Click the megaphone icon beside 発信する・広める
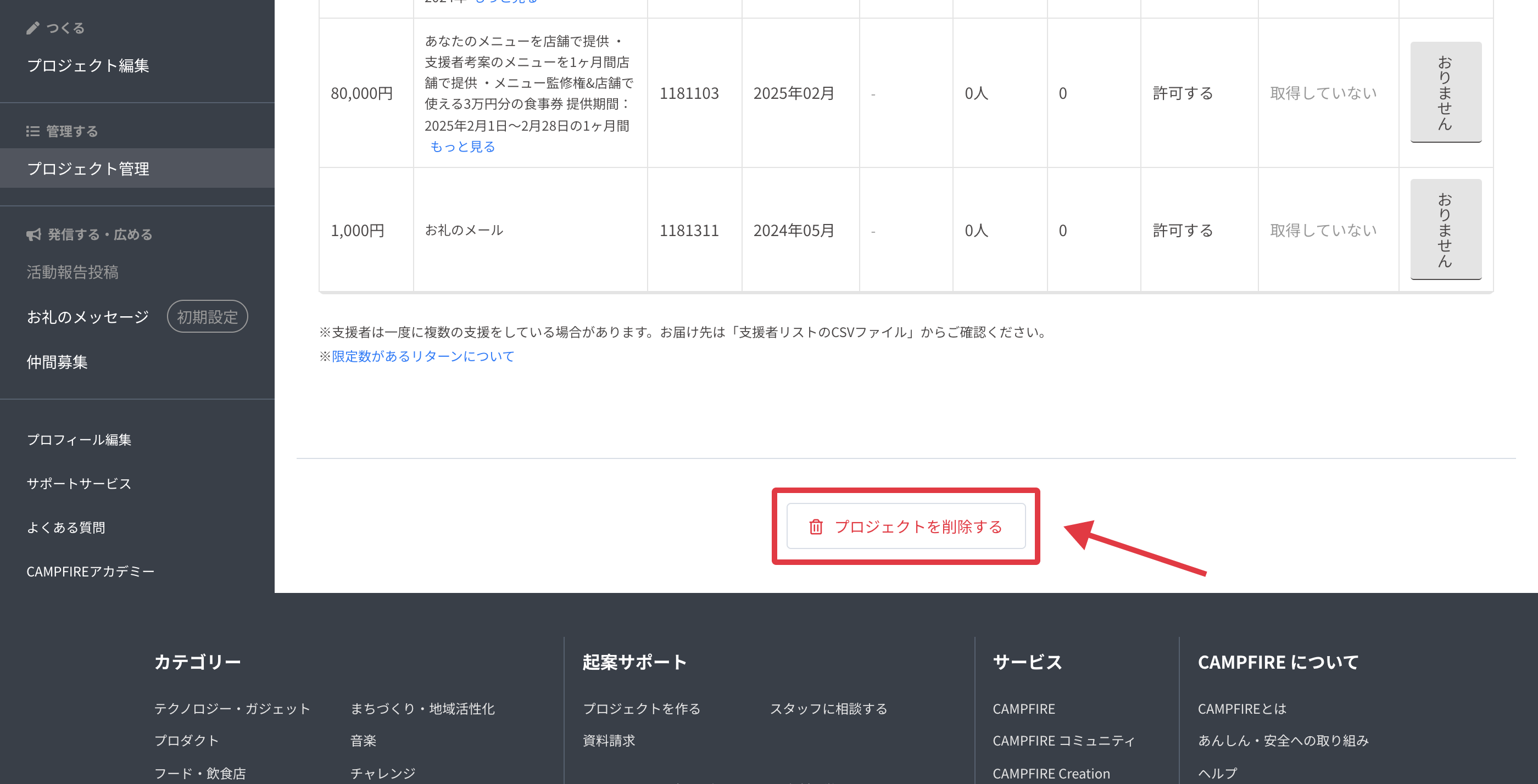 coord(34,234)
